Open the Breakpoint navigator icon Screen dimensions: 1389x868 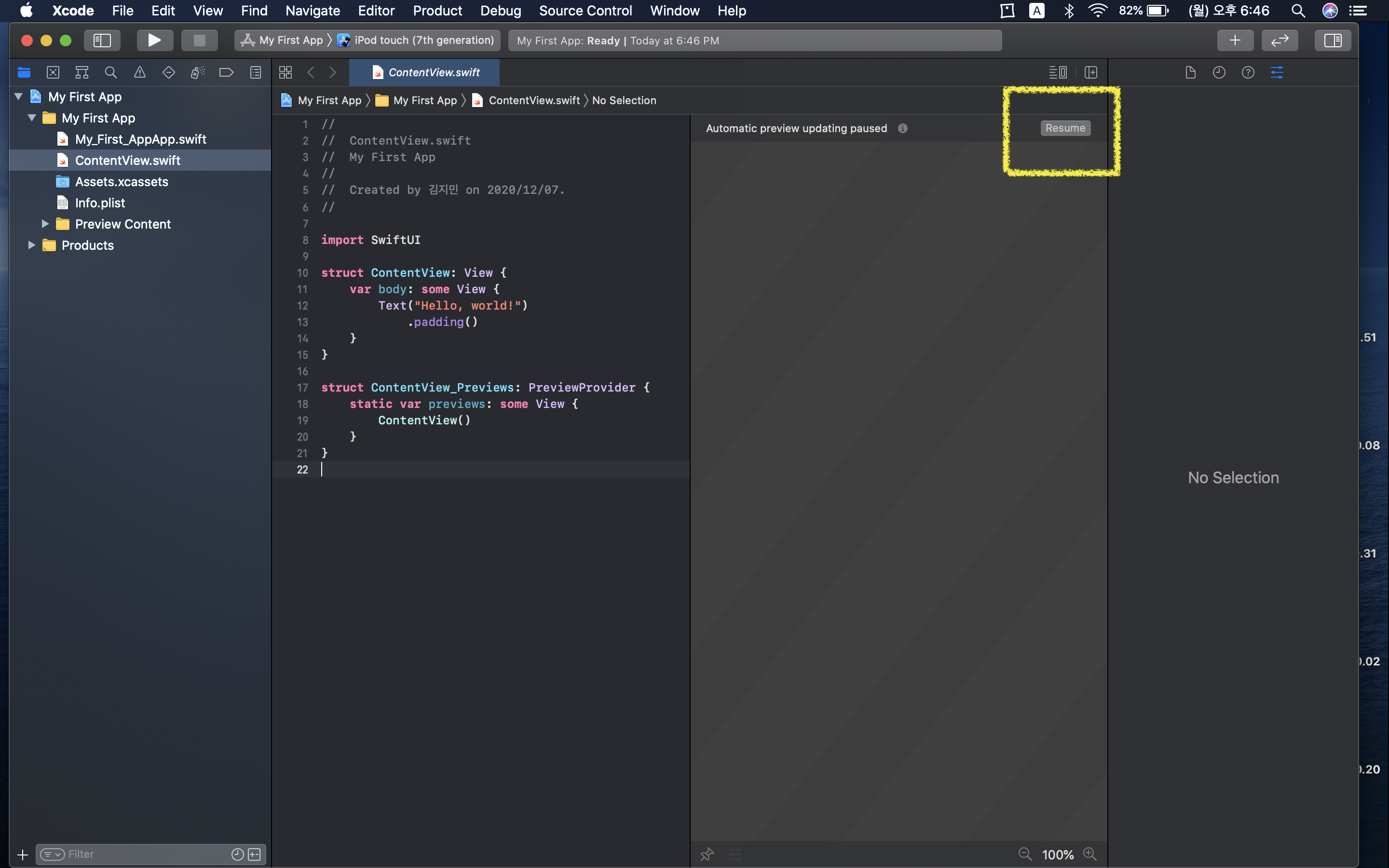(x=226, y=72)
